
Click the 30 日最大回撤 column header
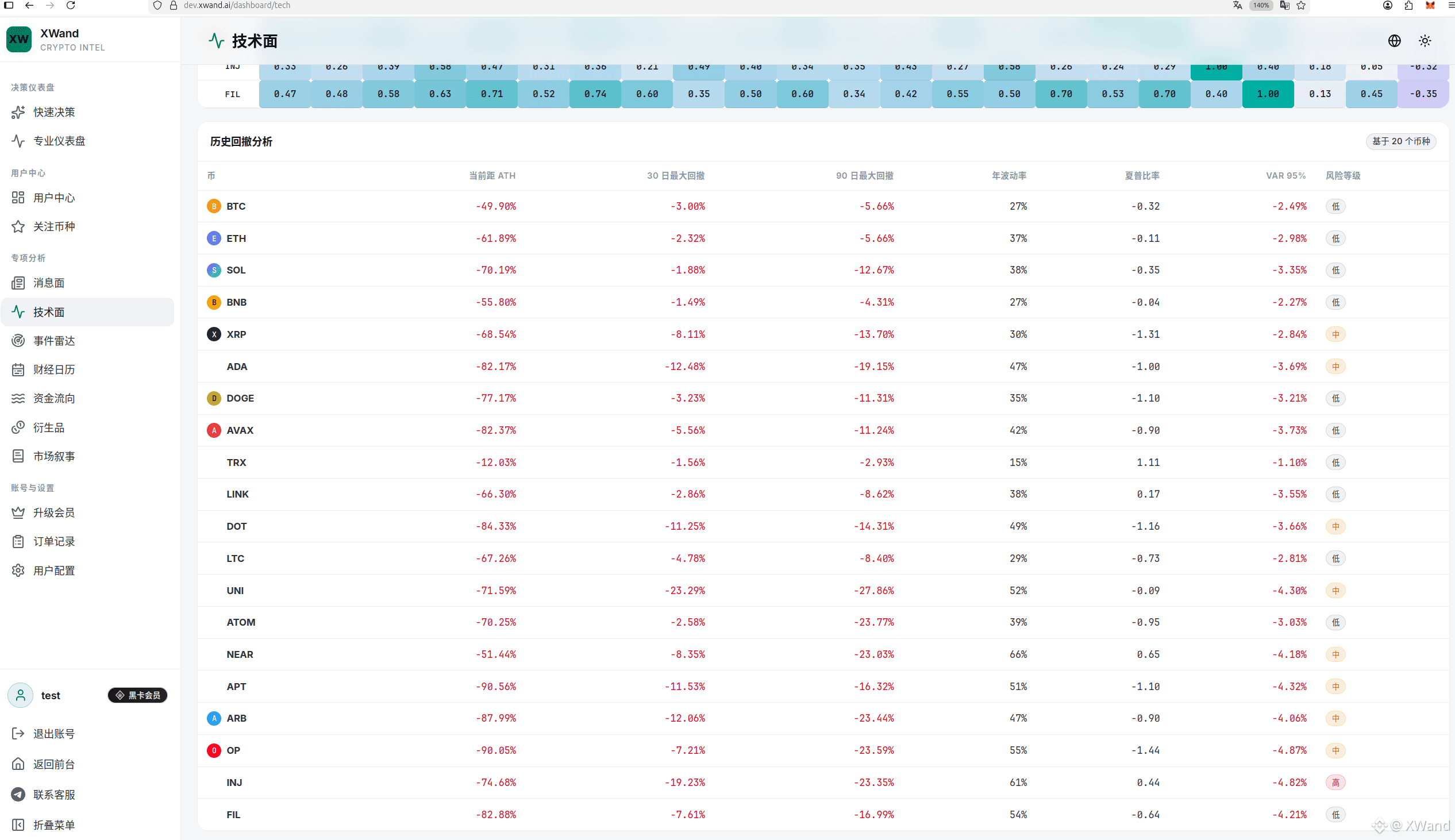pos(676,175)
